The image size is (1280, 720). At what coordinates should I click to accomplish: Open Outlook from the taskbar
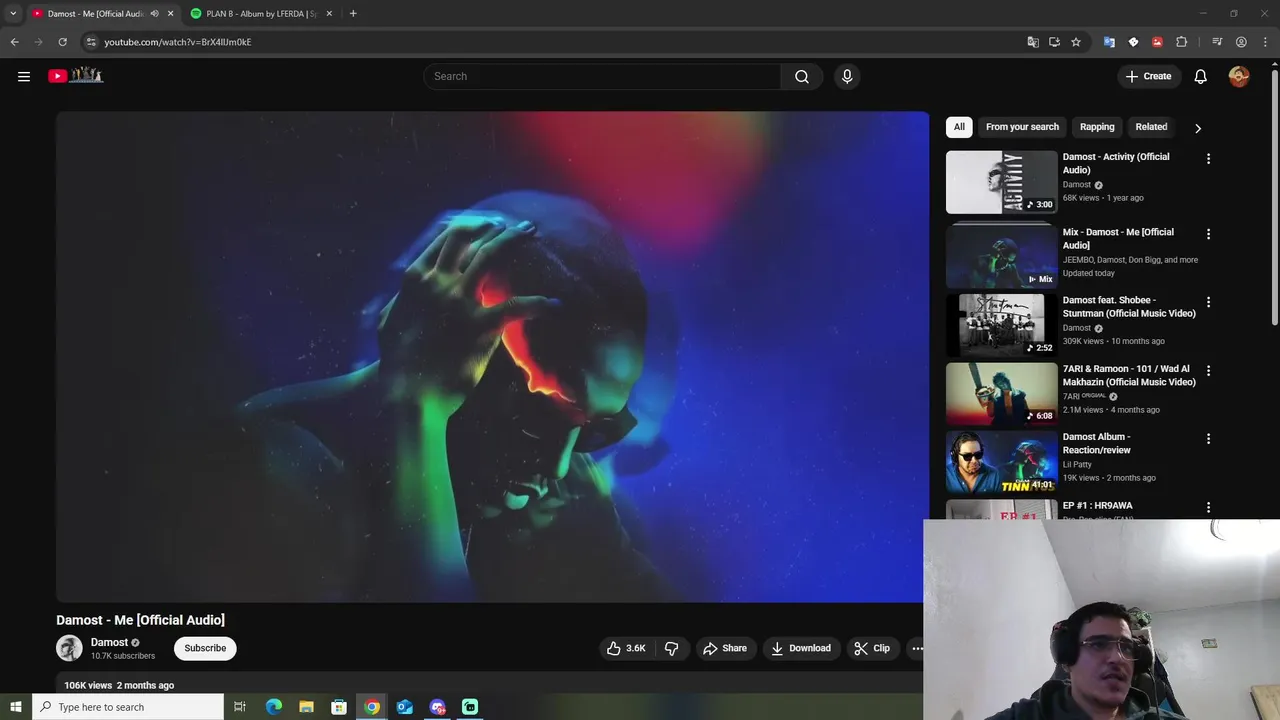[404, 707]
